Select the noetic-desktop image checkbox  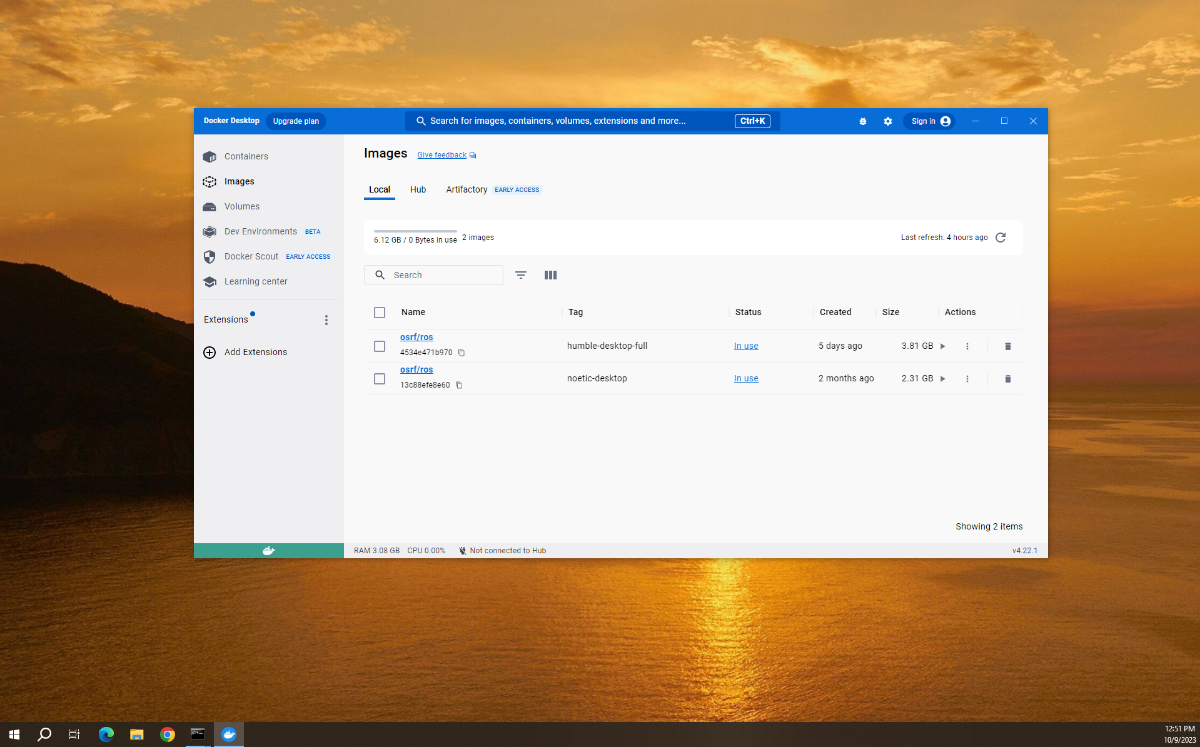point(379,379)
